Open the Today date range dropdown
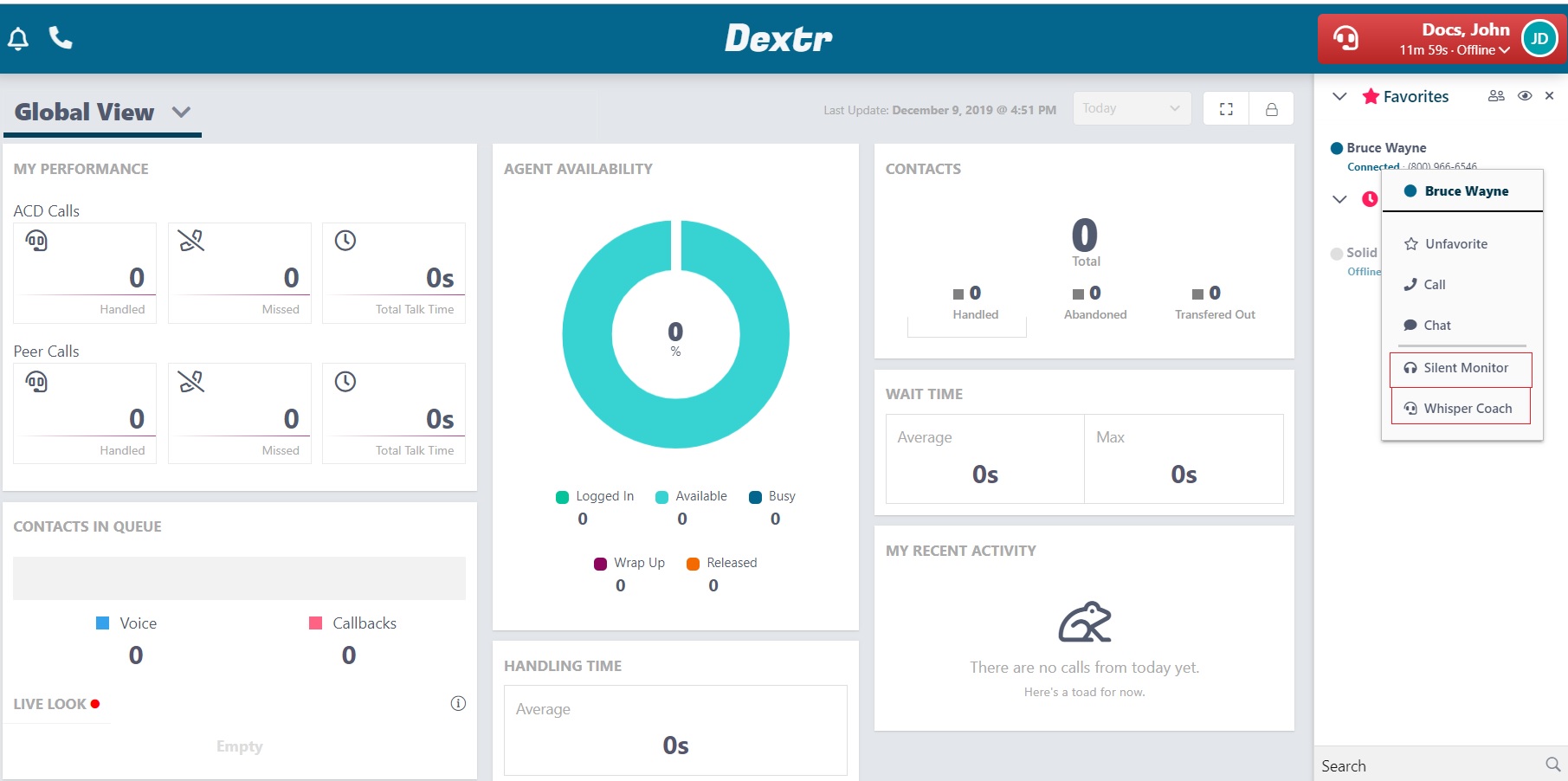This screenshot has height=781, width=1568. pyautogui.click(x=1132, y=109)
